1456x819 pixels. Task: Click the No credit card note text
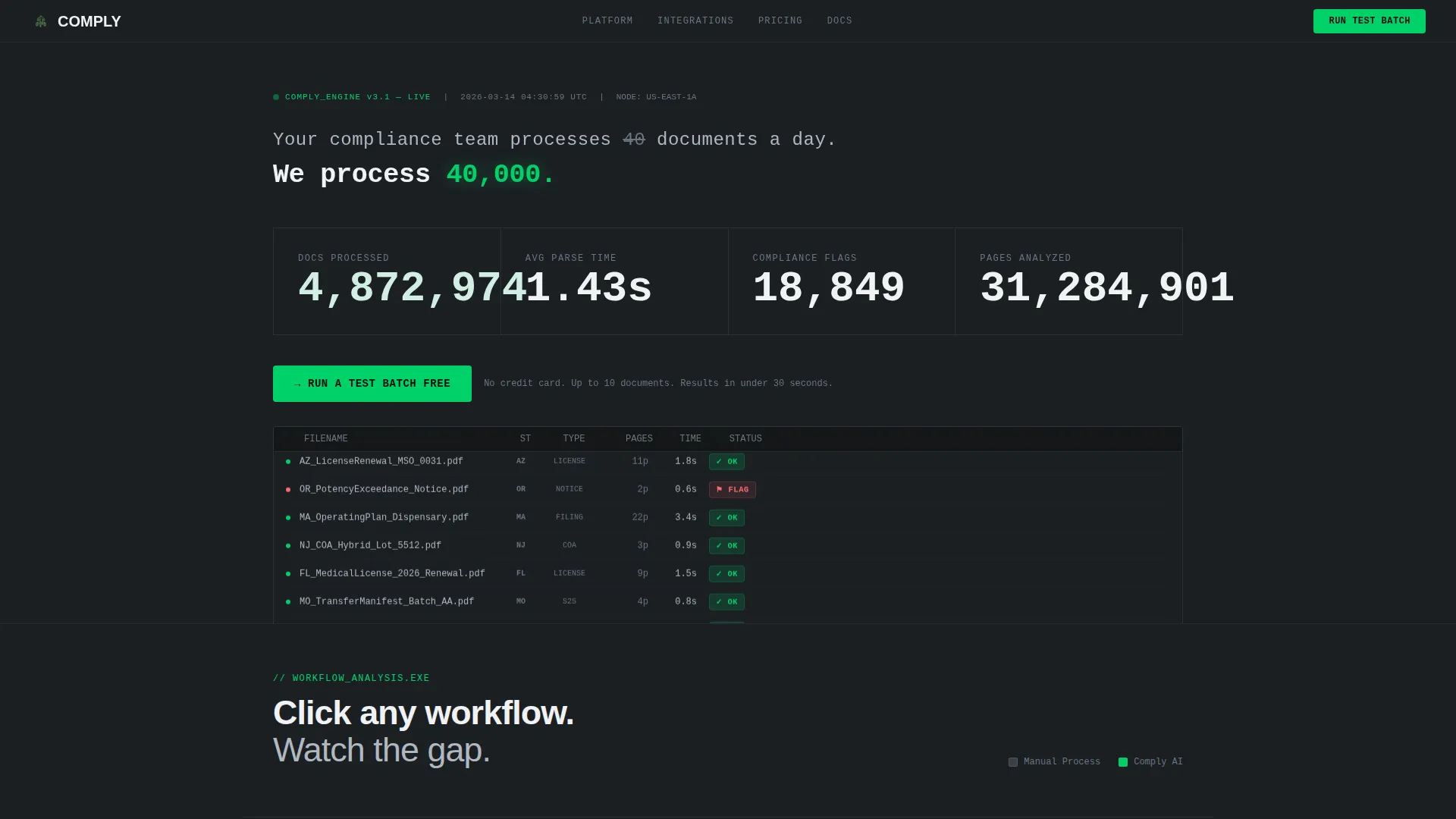pos(658,384)
